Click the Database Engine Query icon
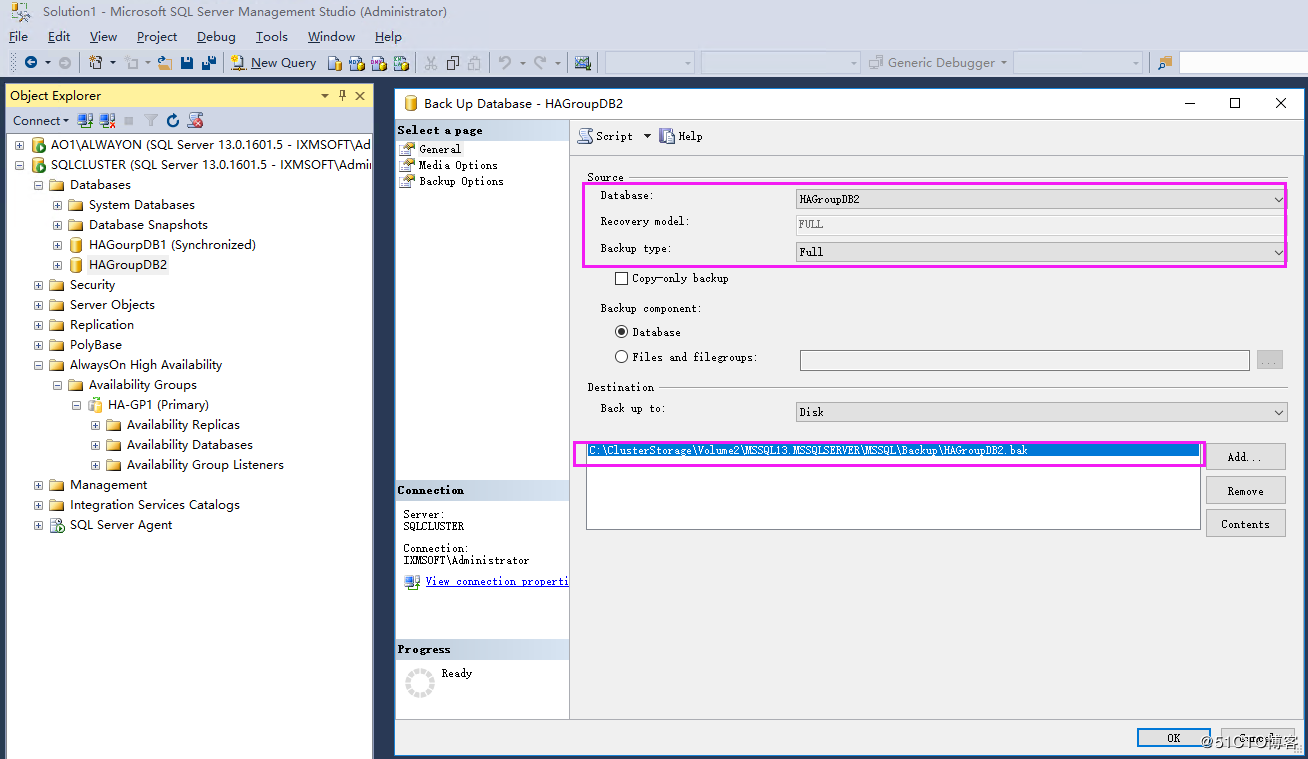This screenshot has height=759, width=1308. pyautogui.click(x=335, y=62)
